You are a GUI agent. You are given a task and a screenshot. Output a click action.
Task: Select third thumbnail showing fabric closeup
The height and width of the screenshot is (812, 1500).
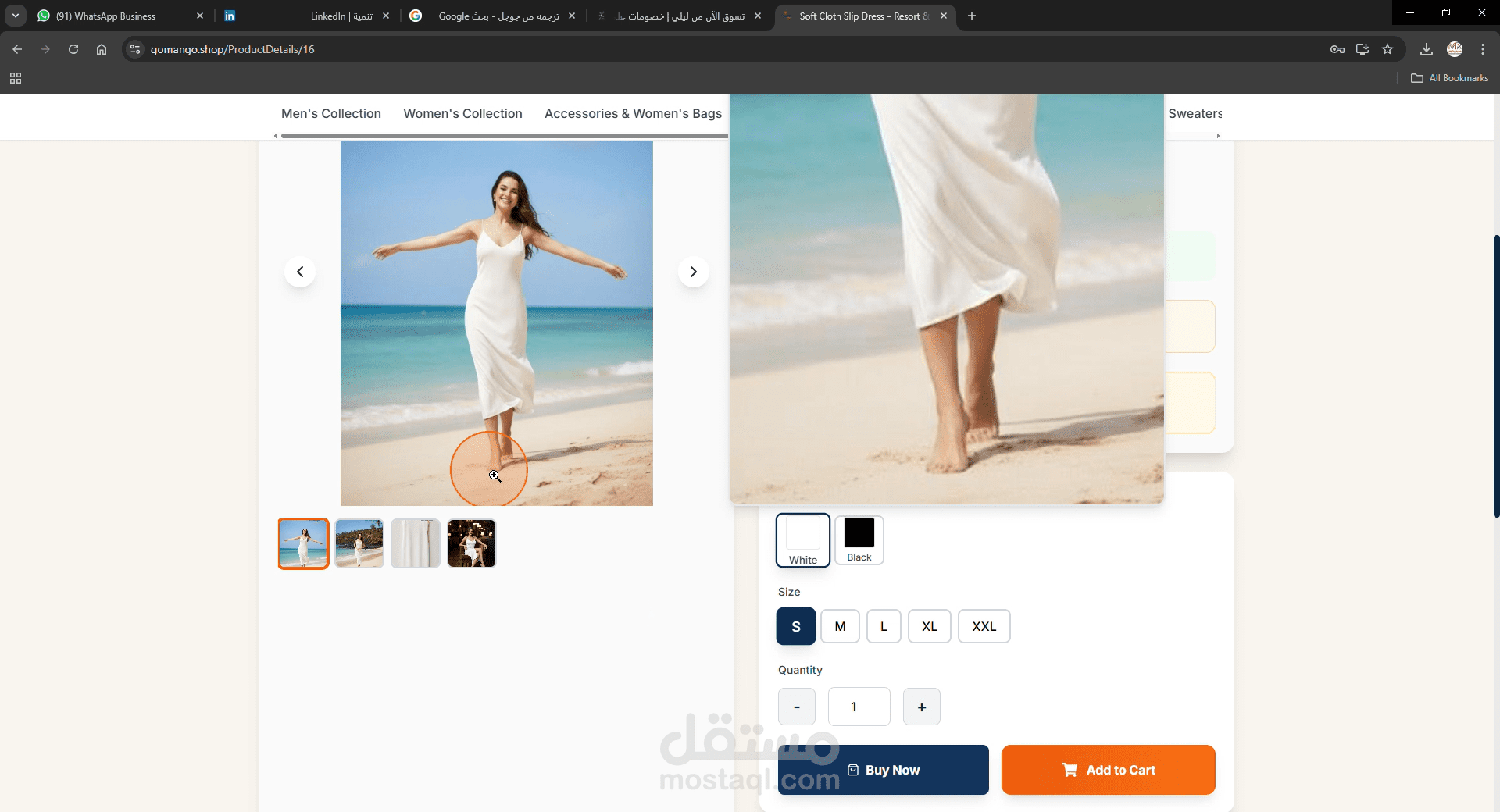(x=416, y=543)
